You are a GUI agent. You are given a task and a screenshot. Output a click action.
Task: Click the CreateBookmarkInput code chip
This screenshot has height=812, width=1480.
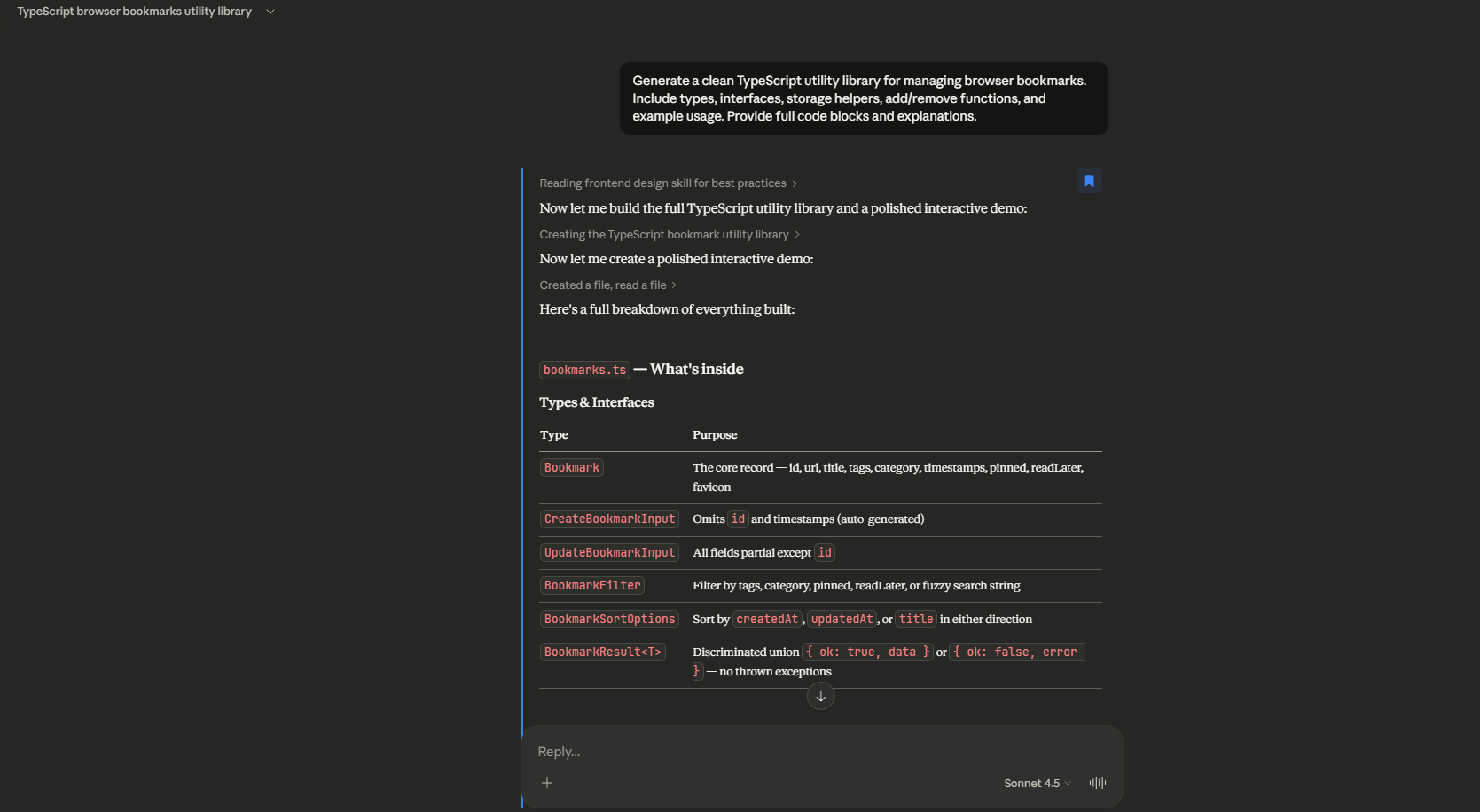tap(609, 519)
